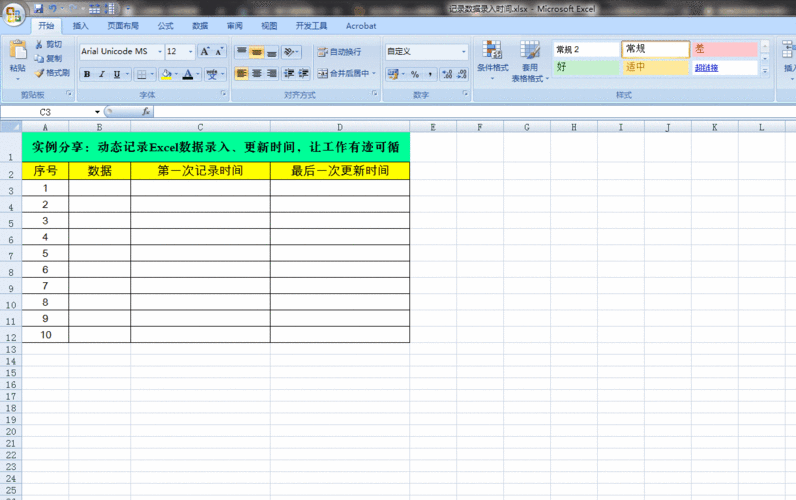The height and width of the screenshot is (500, 796).
Task: Open the Office button menu
Action: click(x=14, y=14)
